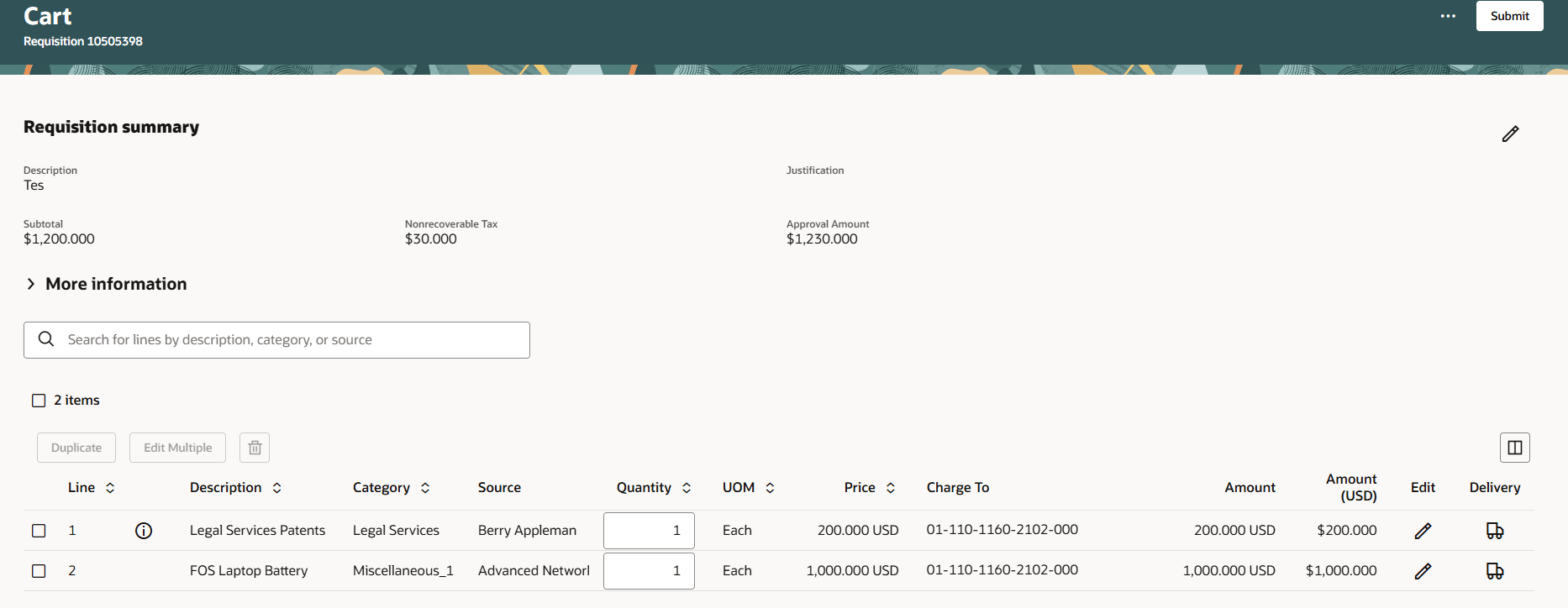1568x608 pixels.
Task: Sort by Line column arrows
Action: 110,488
